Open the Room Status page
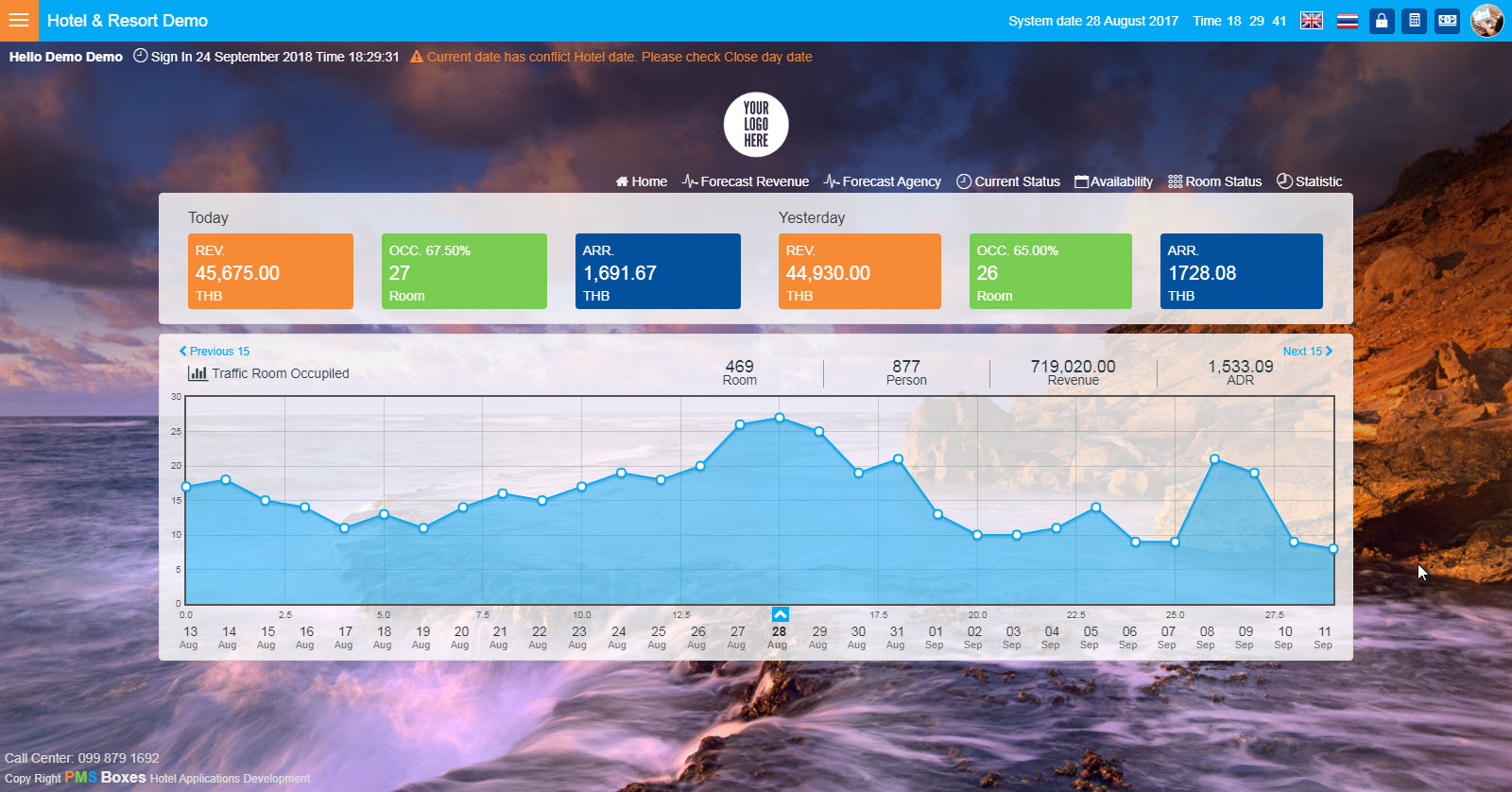The width and height of the screenshot is (1512, 792). [x=1215, y=181]
